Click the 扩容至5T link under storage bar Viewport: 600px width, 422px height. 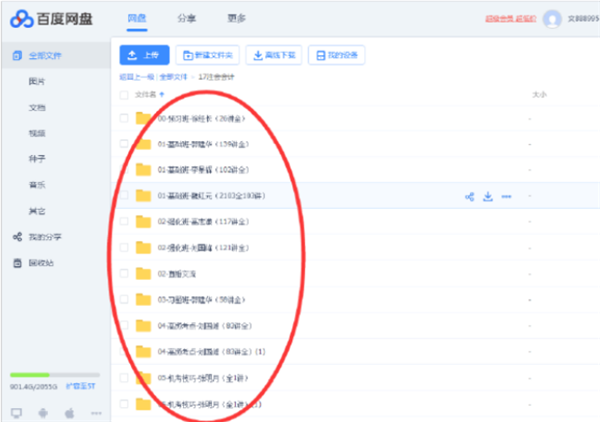(x=80, y=386)
